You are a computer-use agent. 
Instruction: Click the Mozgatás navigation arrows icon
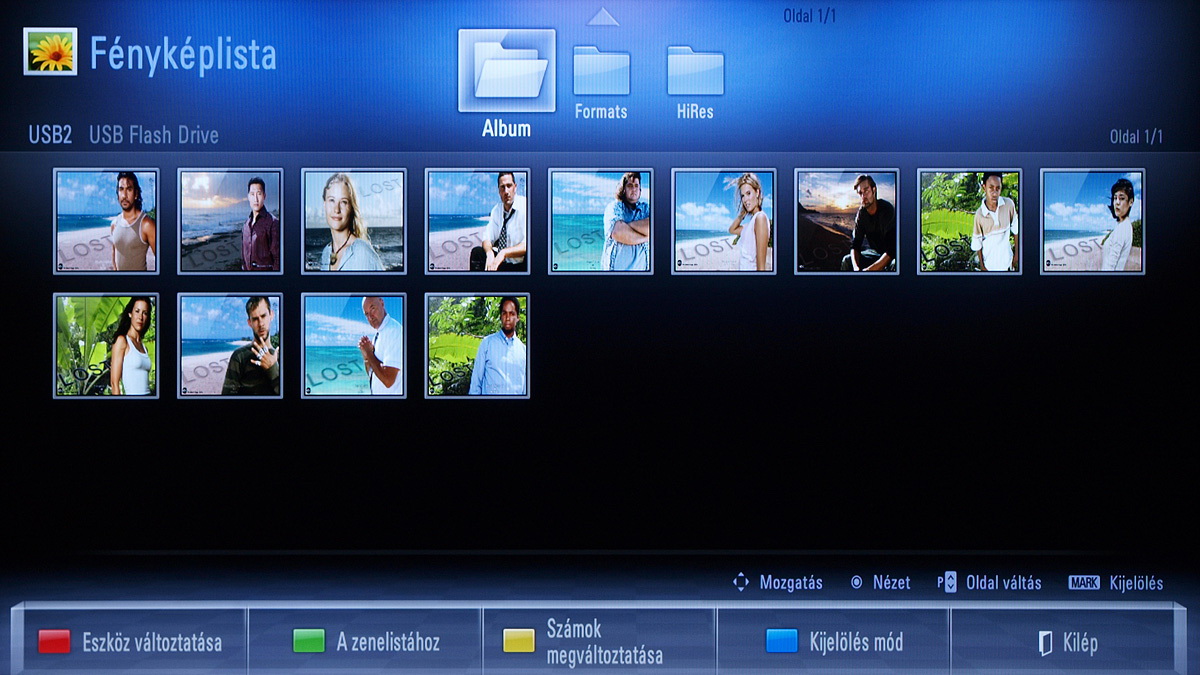(741, 582)
